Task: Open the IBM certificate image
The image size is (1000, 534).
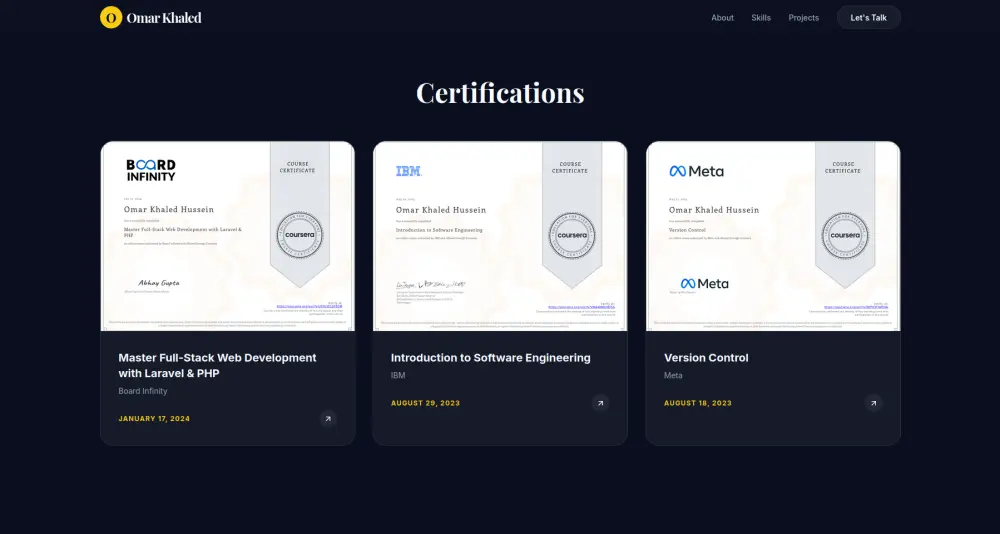Action: click(500, 236)
